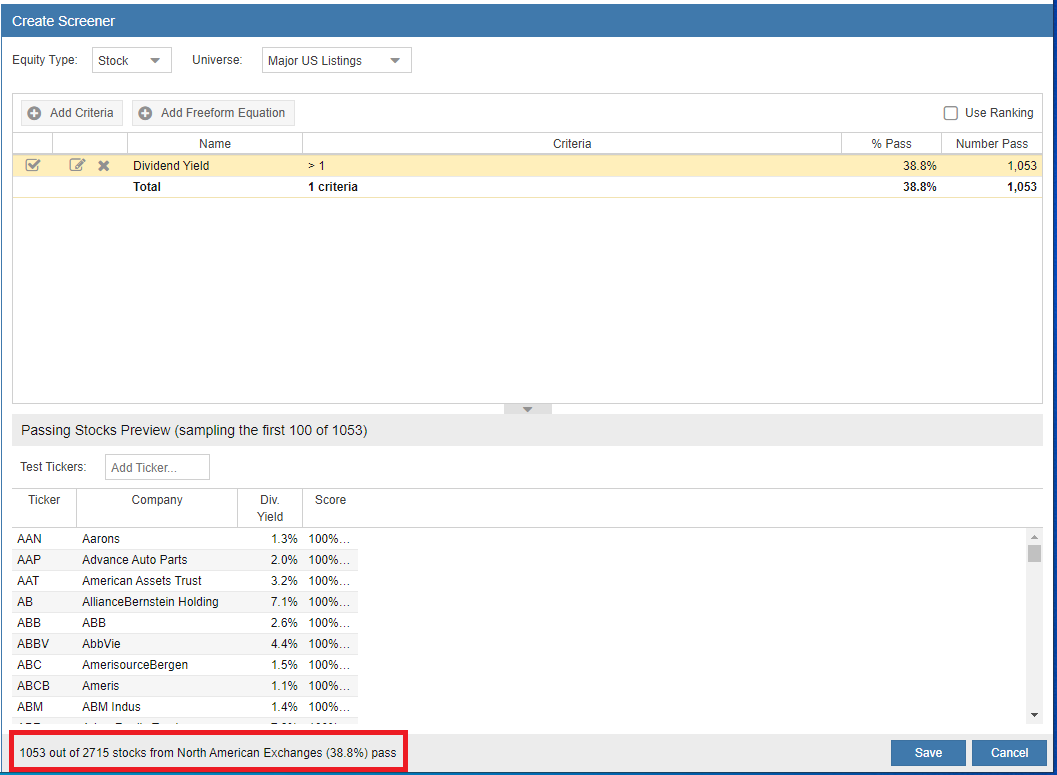The height and width of the screenshot is (775, 1057).
Task: Click the Add Criteria button
Action: coord(71,113)
